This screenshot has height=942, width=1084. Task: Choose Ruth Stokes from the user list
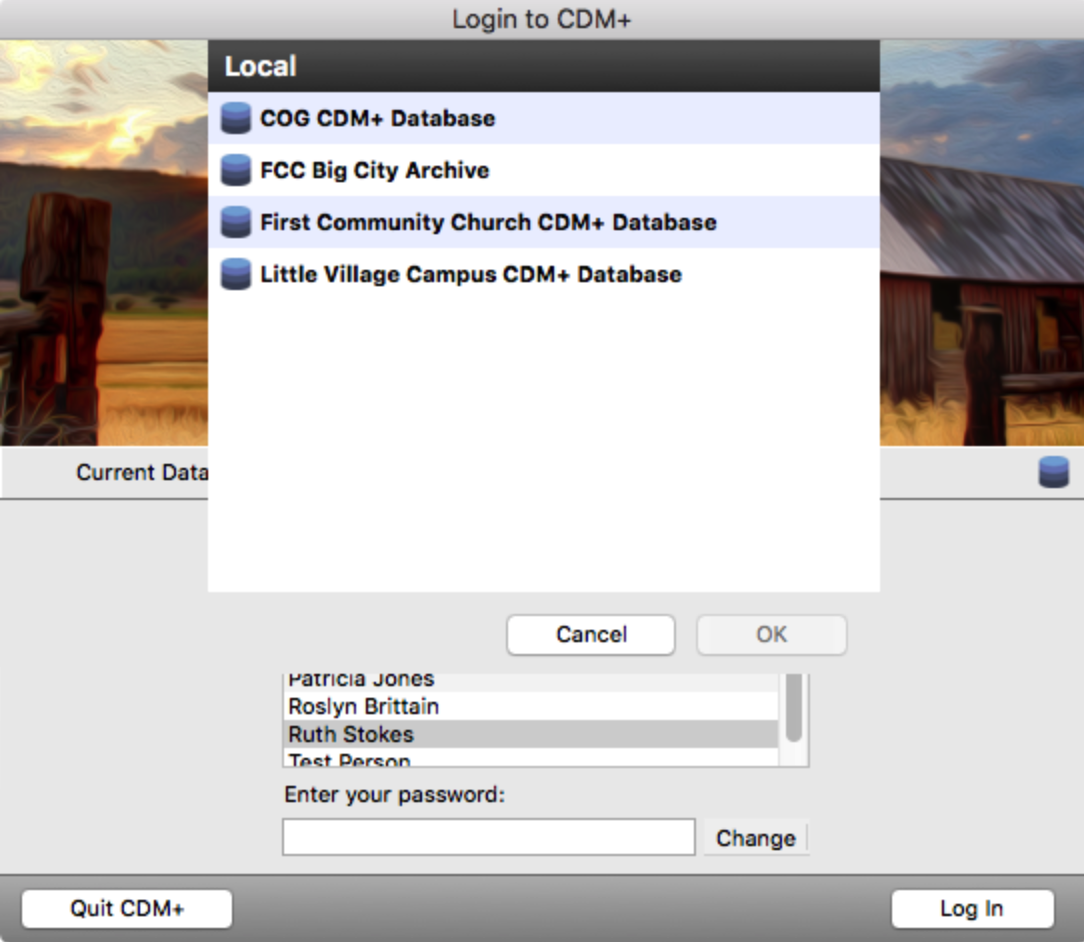350,734
